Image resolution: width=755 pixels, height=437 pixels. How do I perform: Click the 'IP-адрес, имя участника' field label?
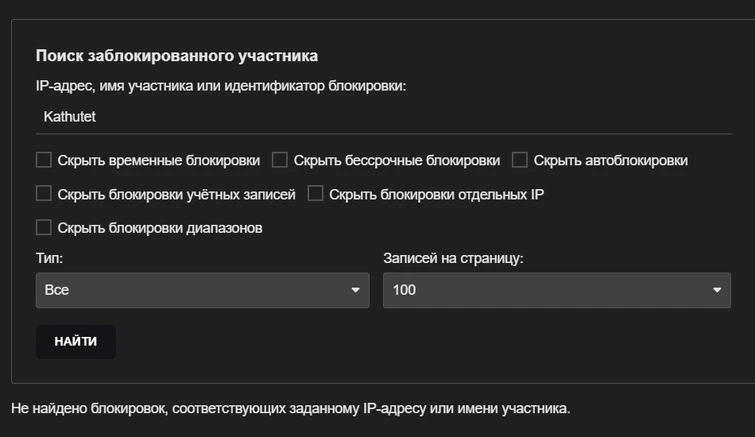(221, 87)
